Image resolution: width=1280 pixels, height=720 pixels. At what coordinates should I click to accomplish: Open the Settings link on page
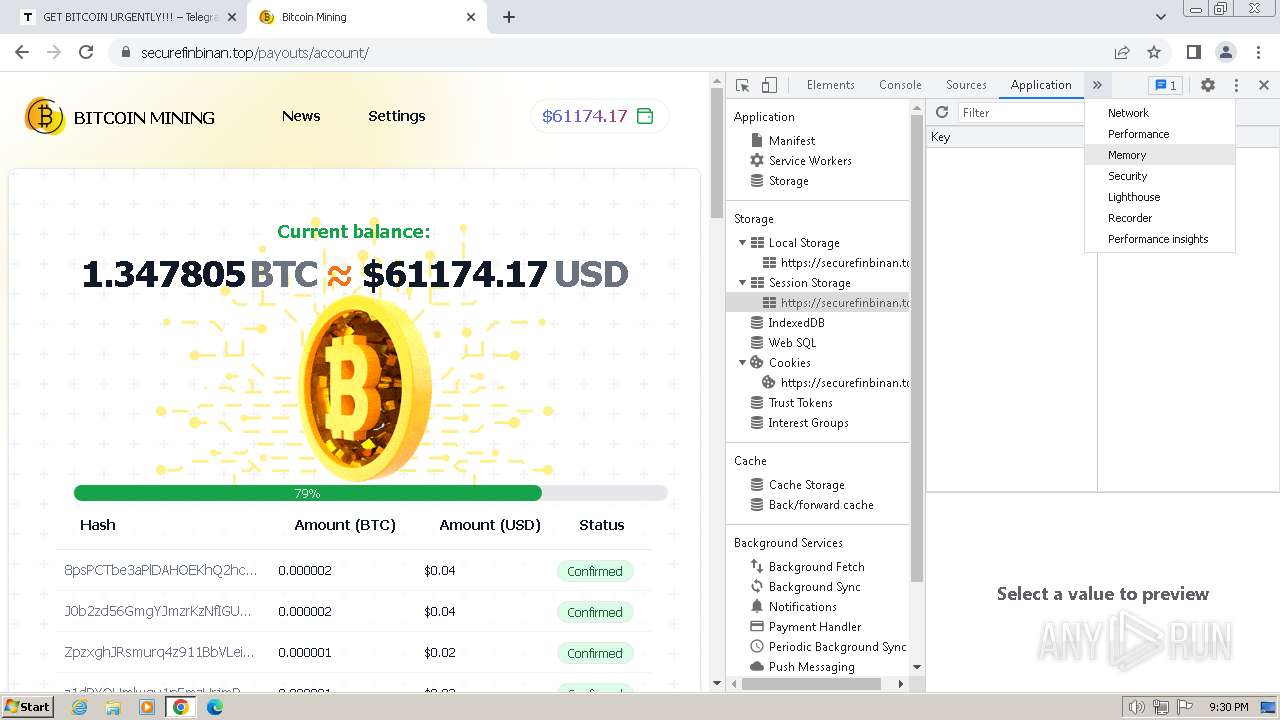(397, 116)
